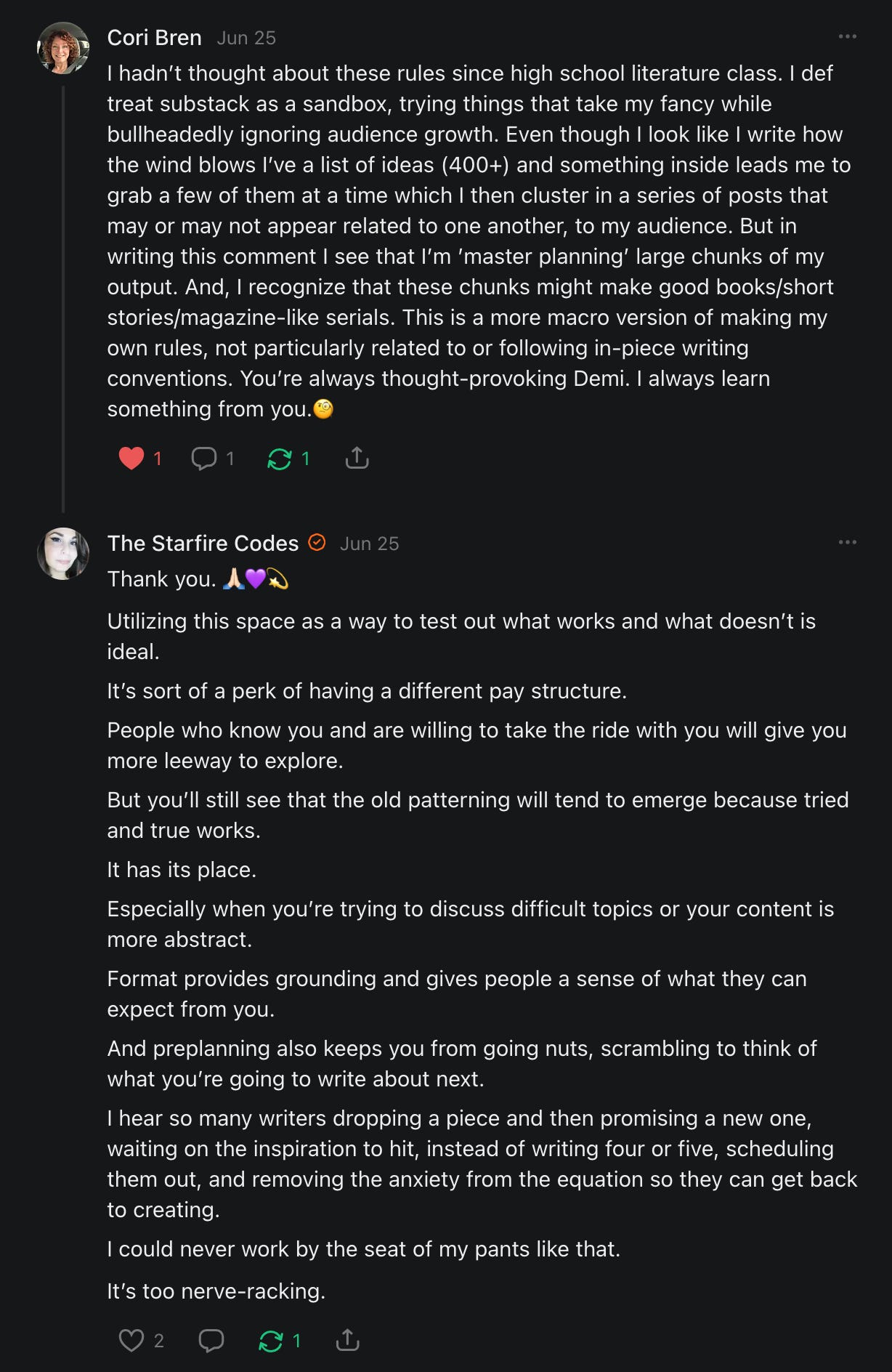Like The Starfire Codes' reply
This screenshot has height=1372, width=892.
tap(131, 1340)
